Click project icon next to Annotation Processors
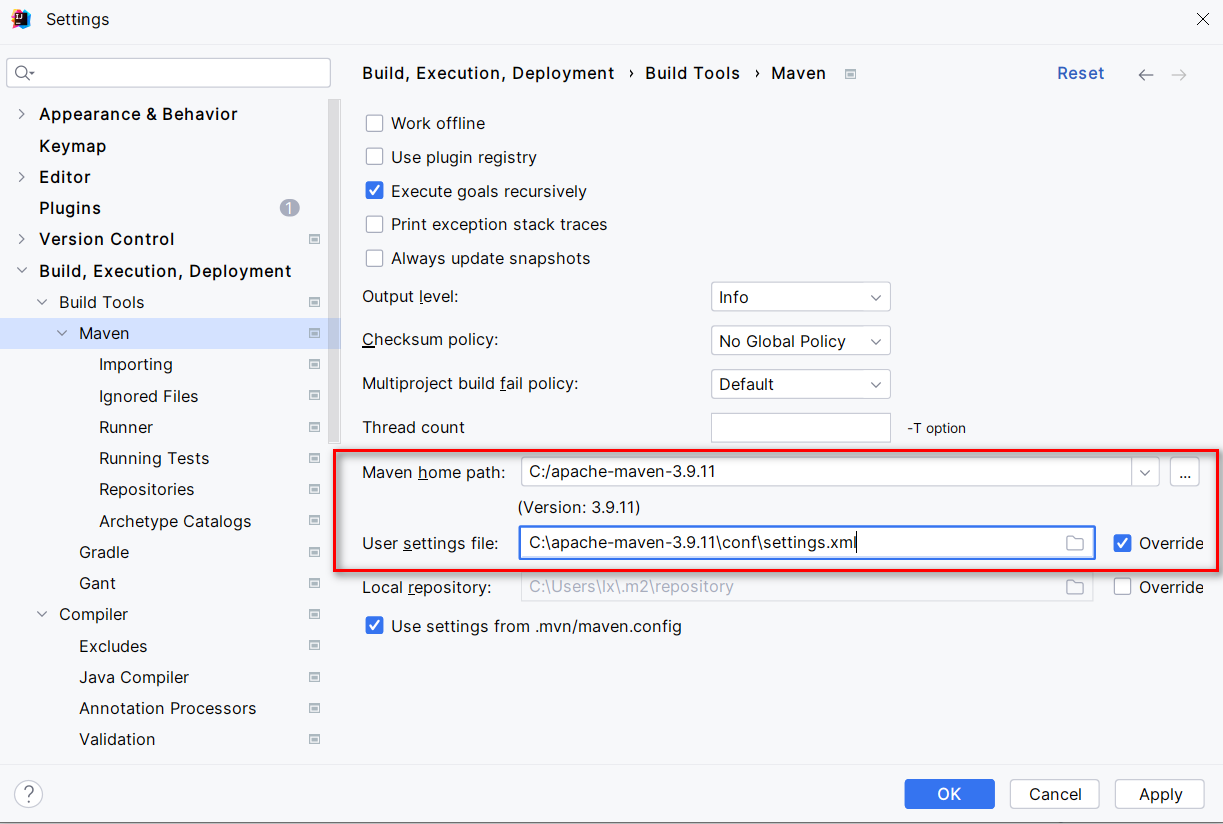Image resolution: width=1223 pixels, height=824 pixels. 315,708
